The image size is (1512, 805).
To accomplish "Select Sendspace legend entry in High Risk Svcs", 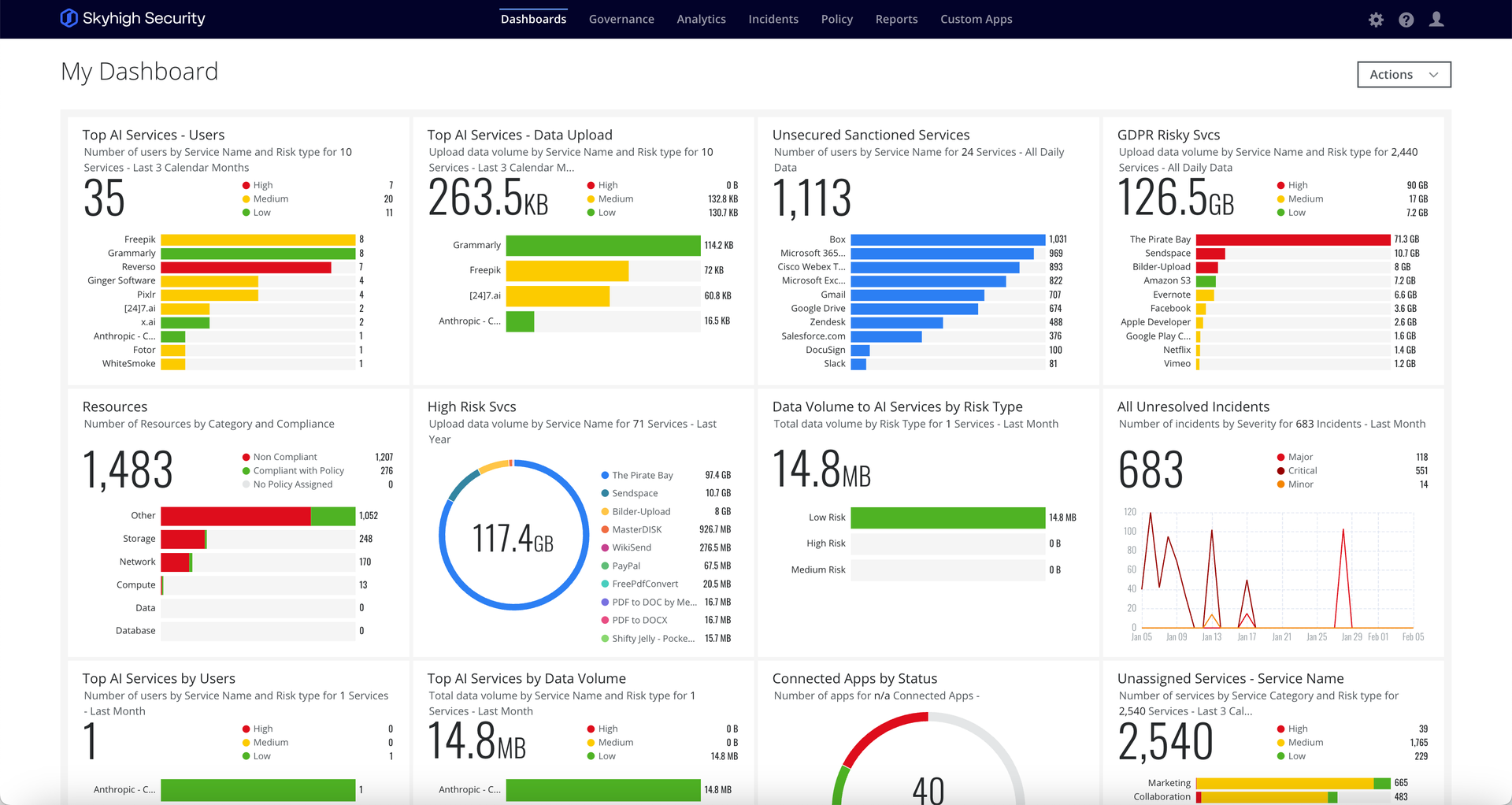I will pyautogui.click(x=665, y=493).
